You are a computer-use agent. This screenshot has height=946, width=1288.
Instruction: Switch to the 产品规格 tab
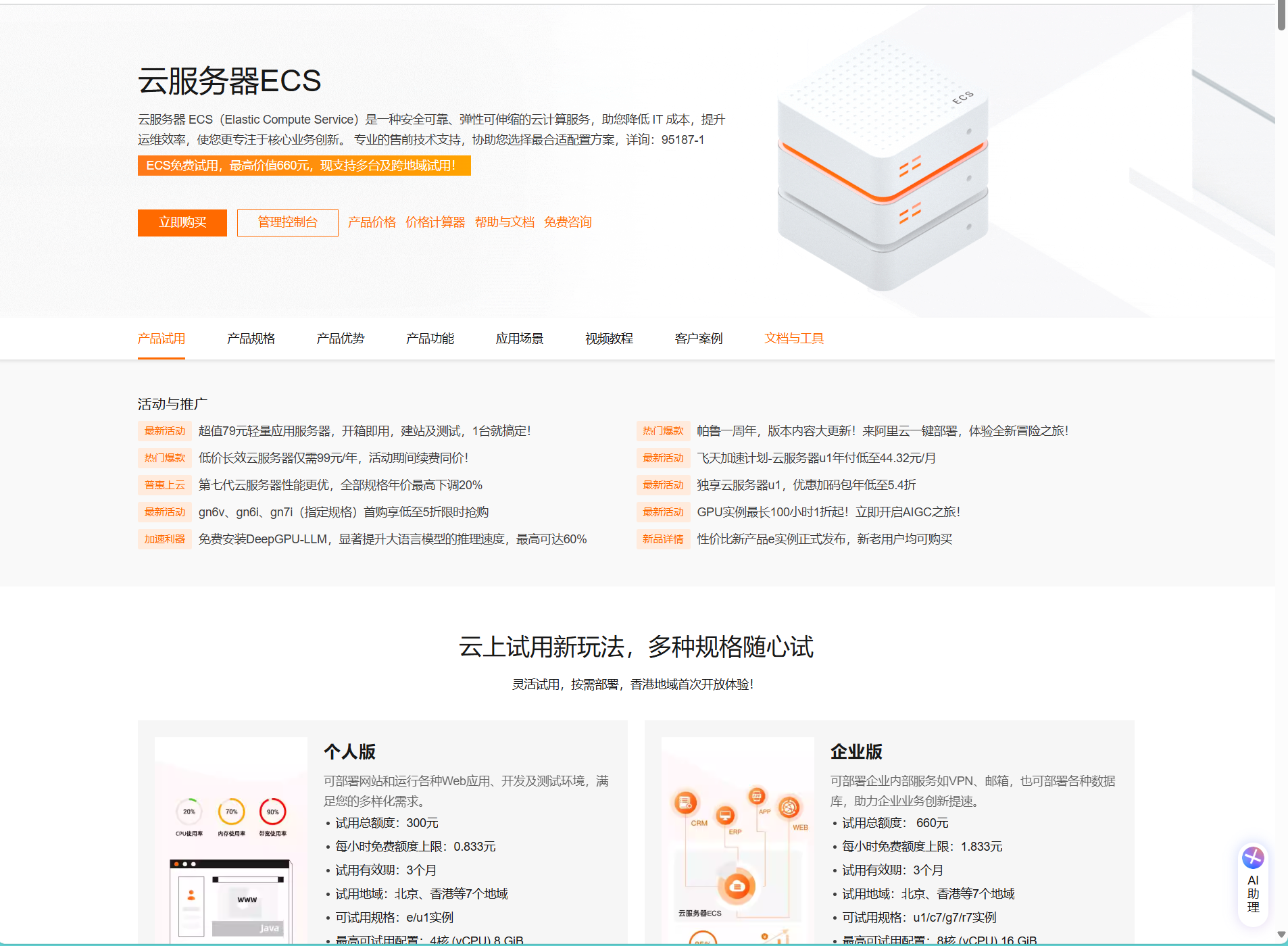click(x=251, y=339)
